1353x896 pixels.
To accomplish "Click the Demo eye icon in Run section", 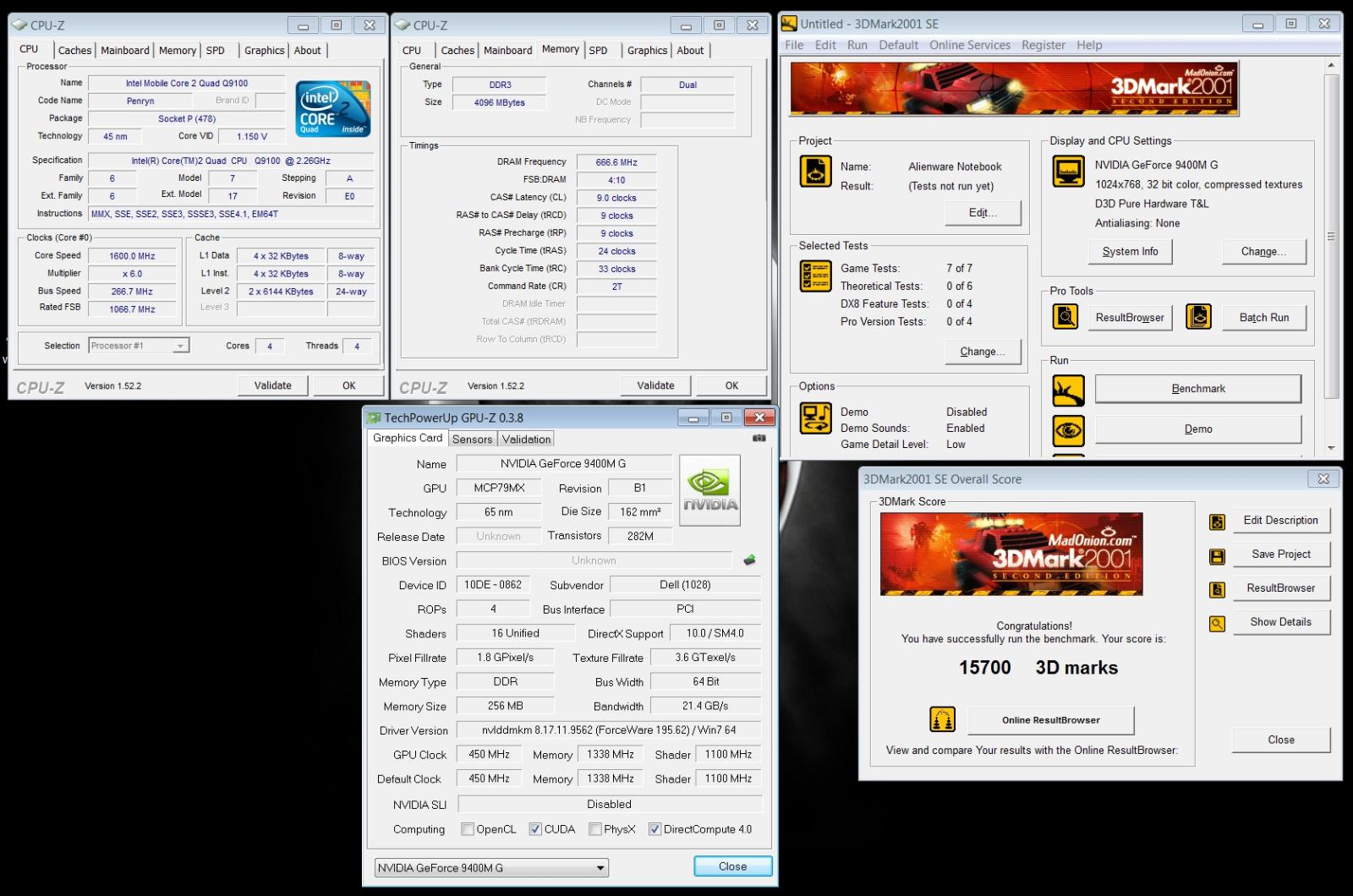I will pos(1068,431).
